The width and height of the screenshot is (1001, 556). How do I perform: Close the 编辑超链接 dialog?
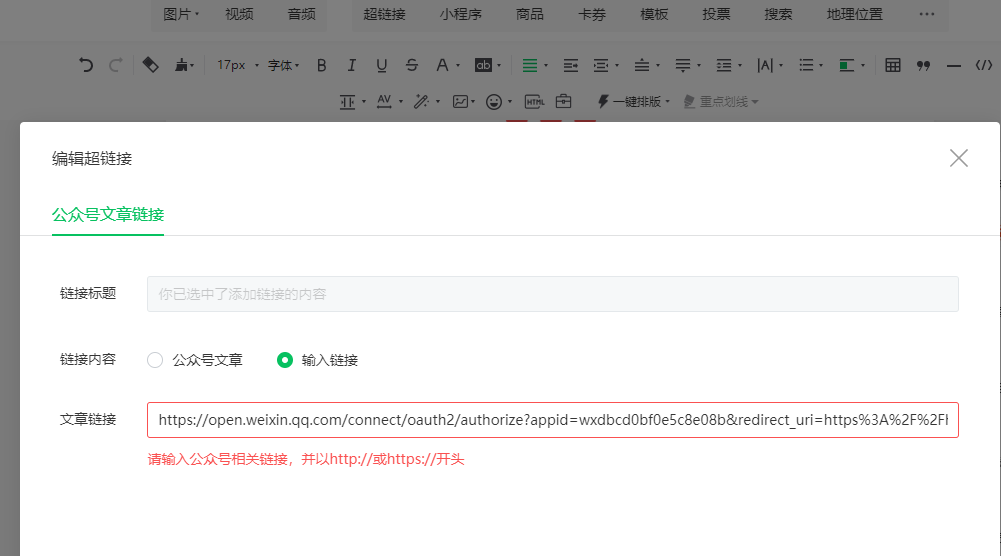[x=958, y=158]
